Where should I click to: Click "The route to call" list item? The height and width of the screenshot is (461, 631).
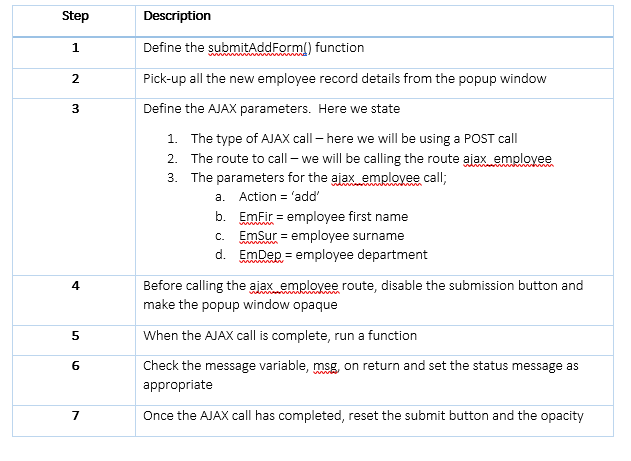370,158
